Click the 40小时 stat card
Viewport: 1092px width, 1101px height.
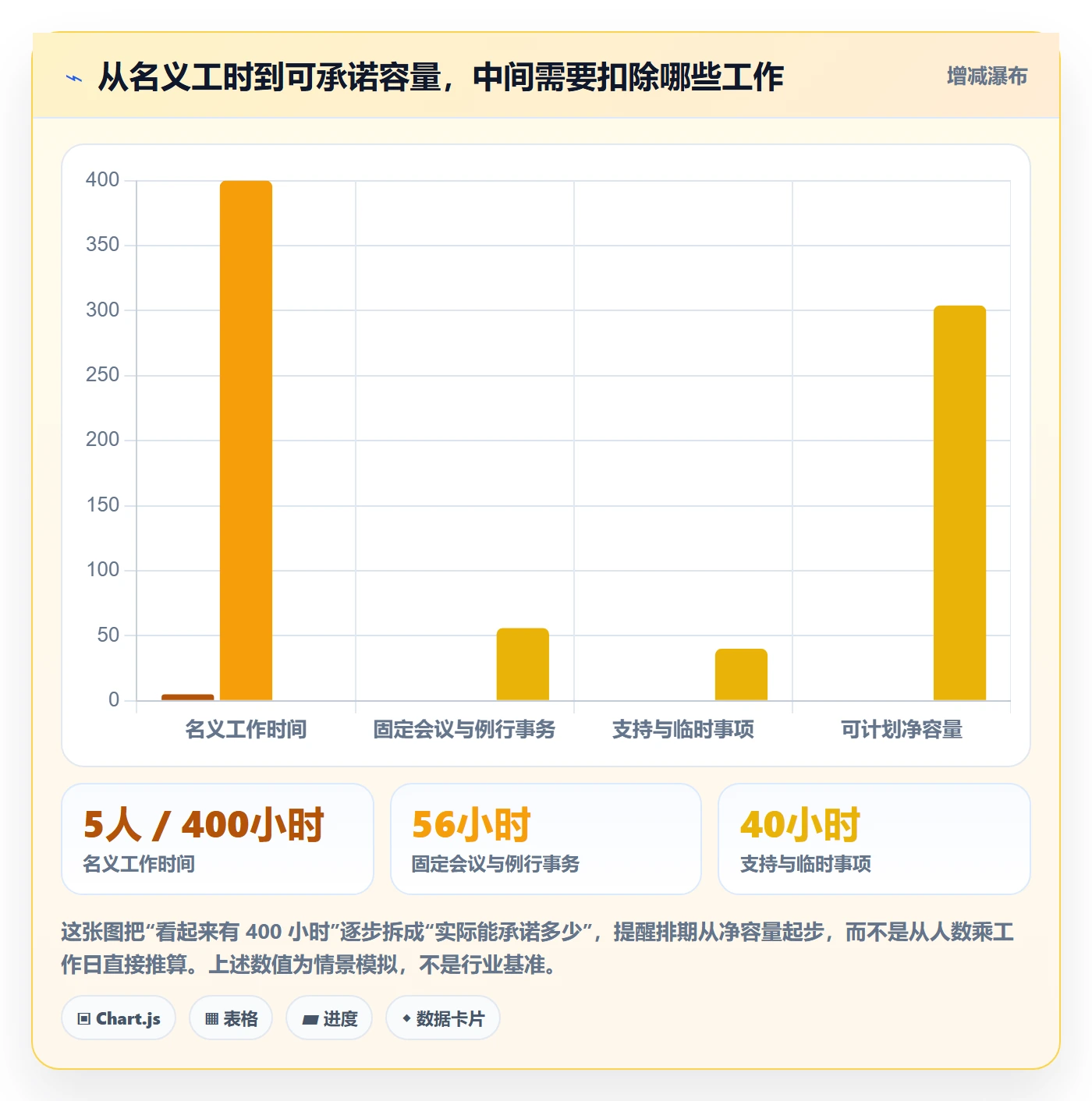[874, 839]
